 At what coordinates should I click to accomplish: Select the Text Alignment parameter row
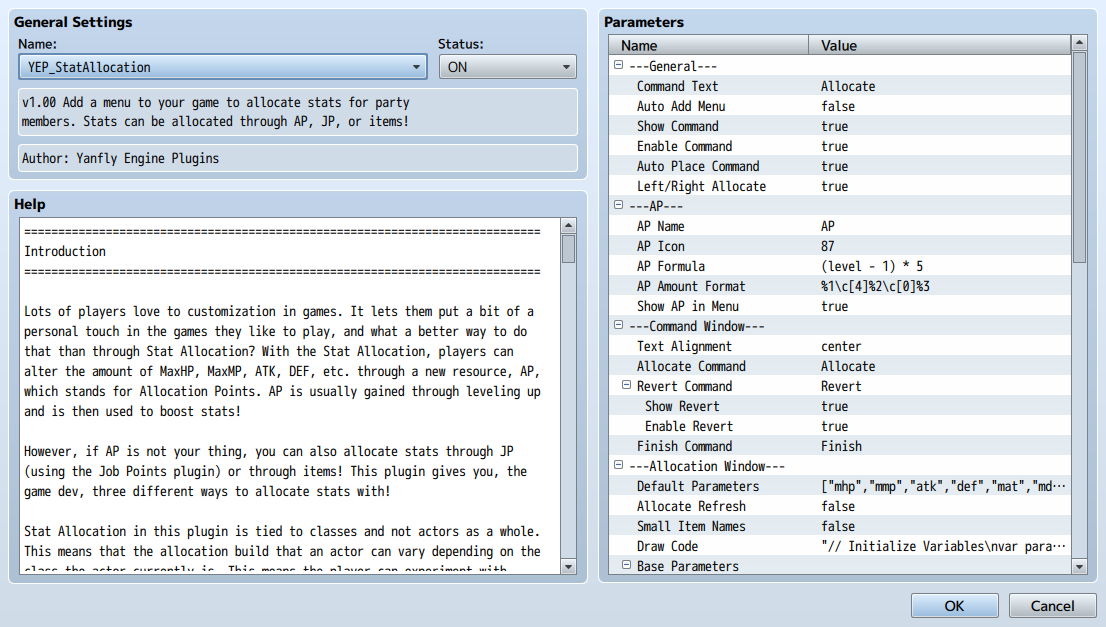(x=840, y=346)
